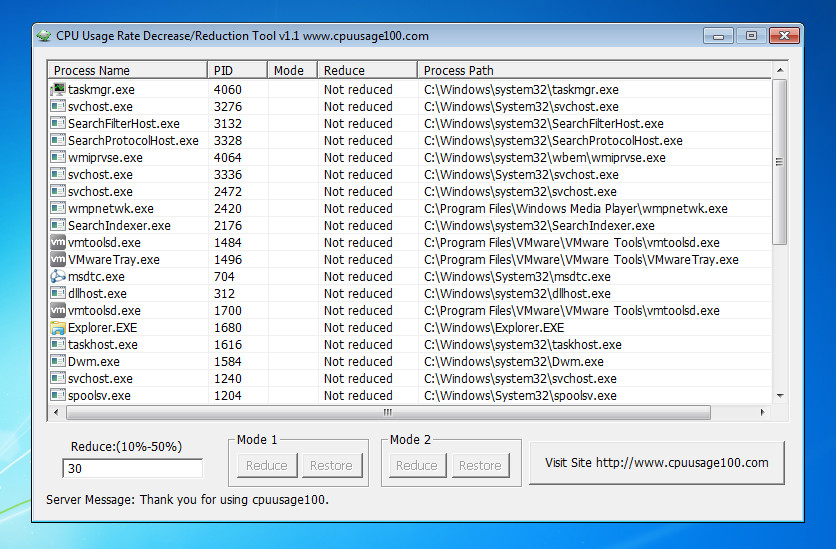Select the SearchIndexer.exe process name
The height and width of the screenshot is (549, 836).
[x=119, y=226]
